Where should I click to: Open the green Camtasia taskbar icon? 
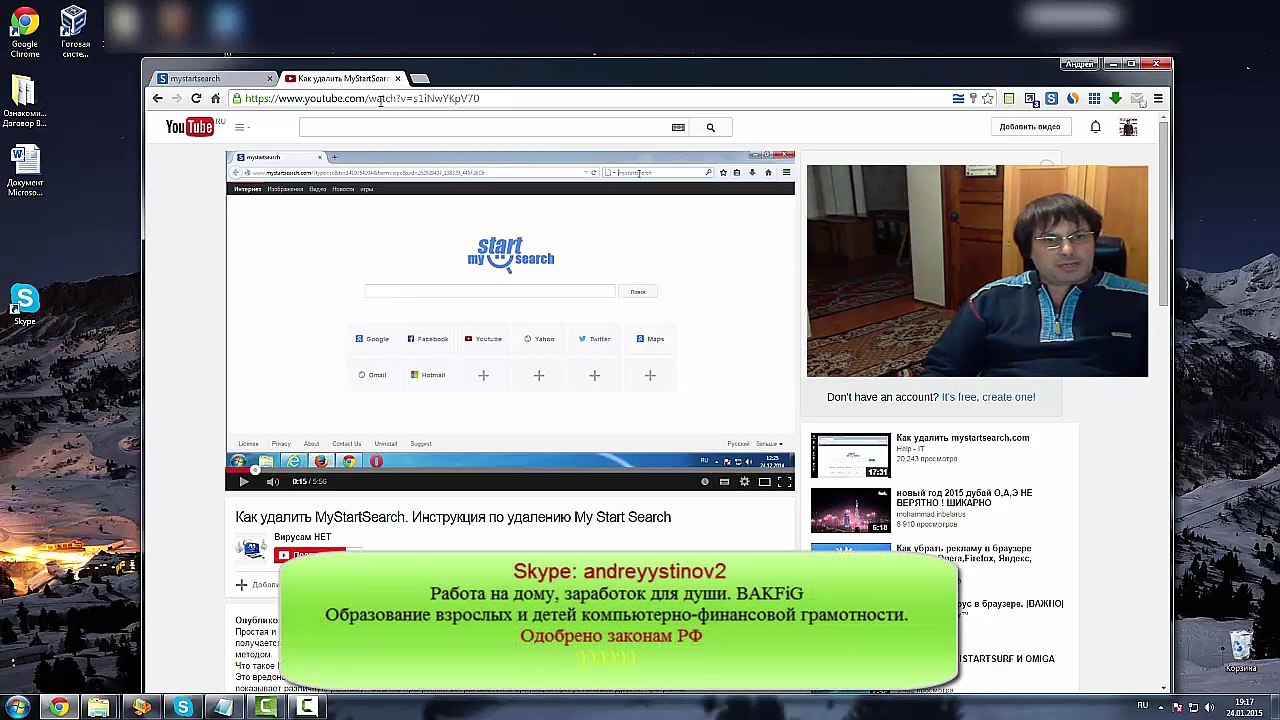pyautogui.click(x=266, y=708)
